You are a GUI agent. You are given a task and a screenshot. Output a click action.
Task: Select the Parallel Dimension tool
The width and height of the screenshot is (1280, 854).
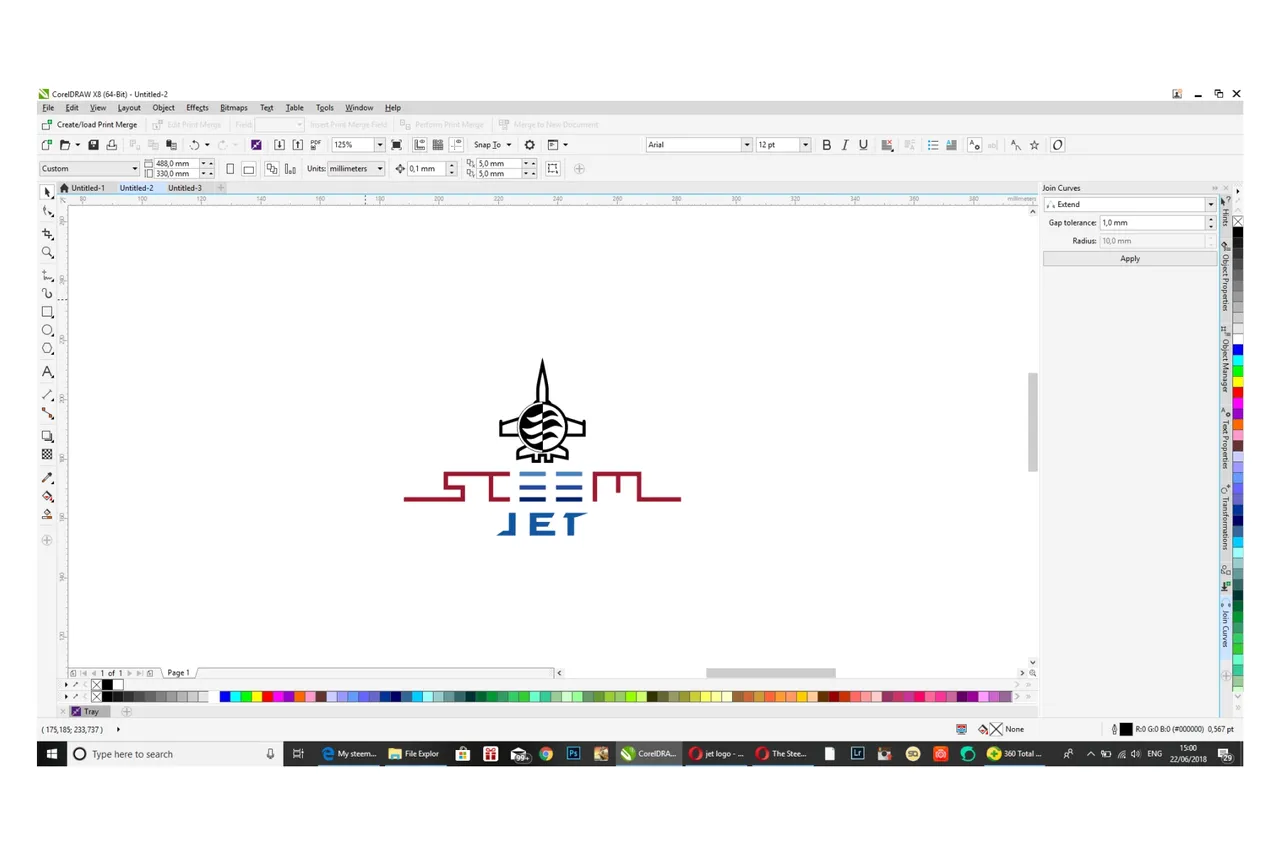tap(47, 395)
